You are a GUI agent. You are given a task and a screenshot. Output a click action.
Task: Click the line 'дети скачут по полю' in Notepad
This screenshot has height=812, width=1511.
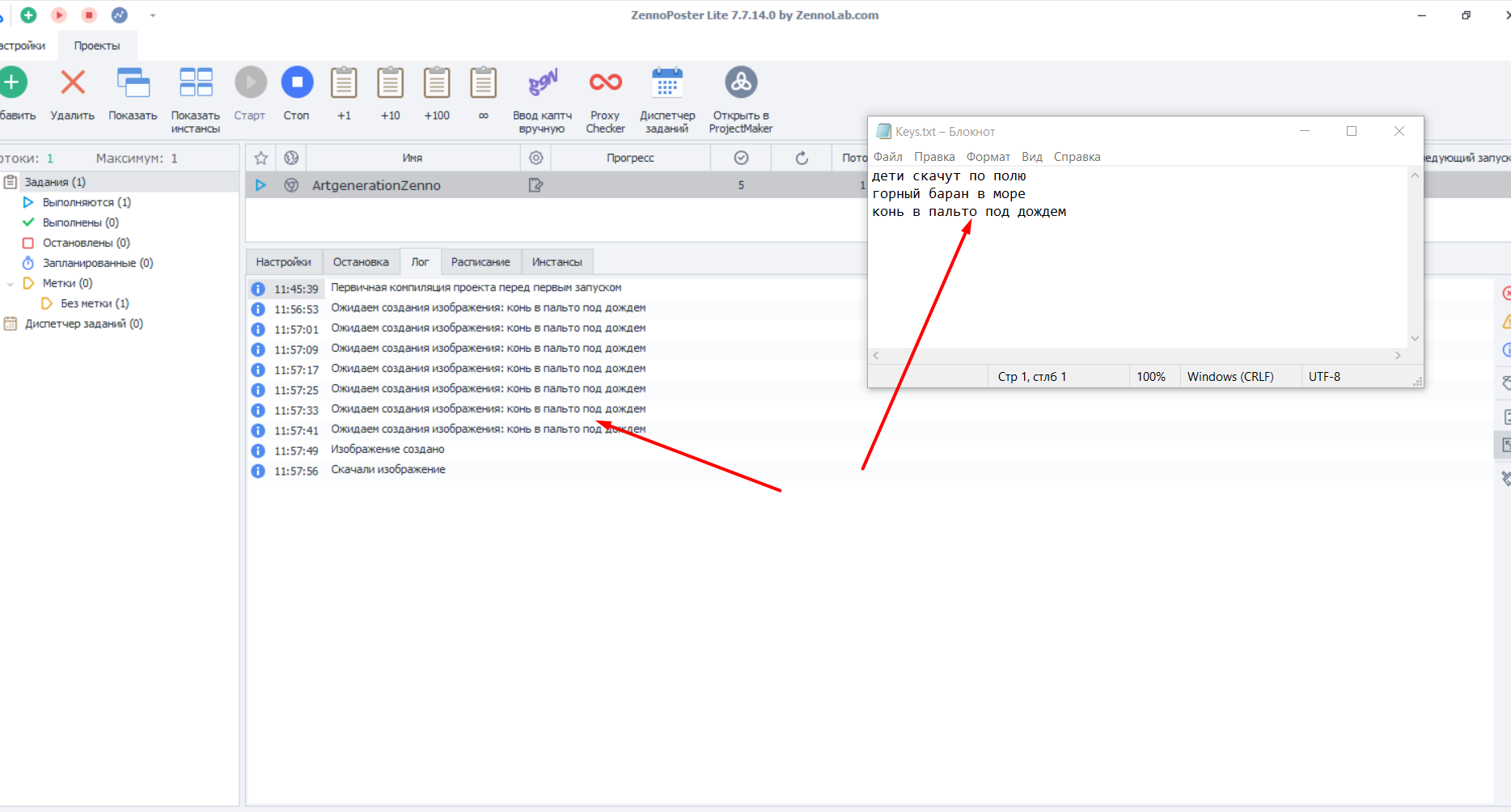(949, 176)
